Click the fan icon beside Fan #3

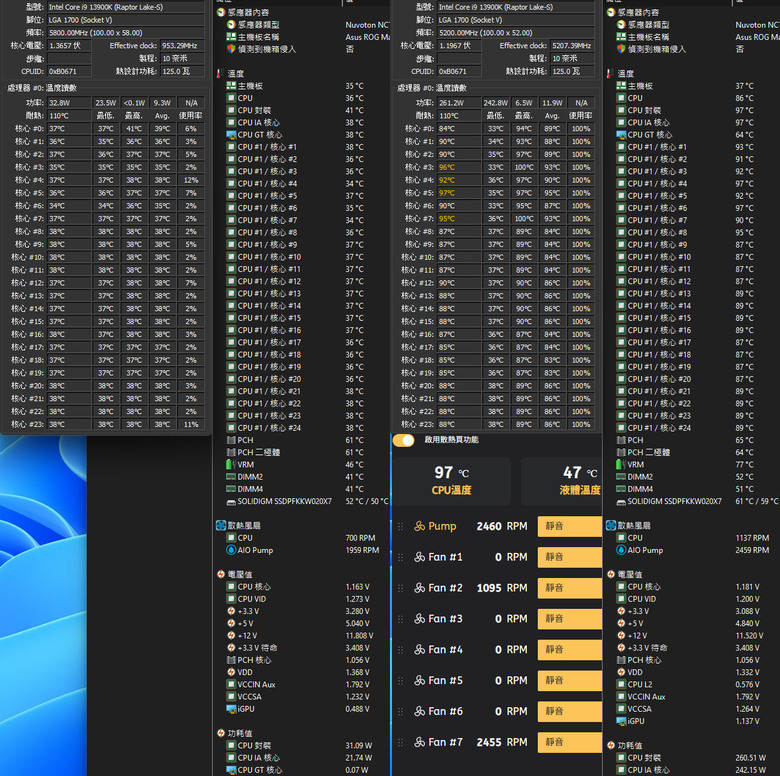(420, 619)
